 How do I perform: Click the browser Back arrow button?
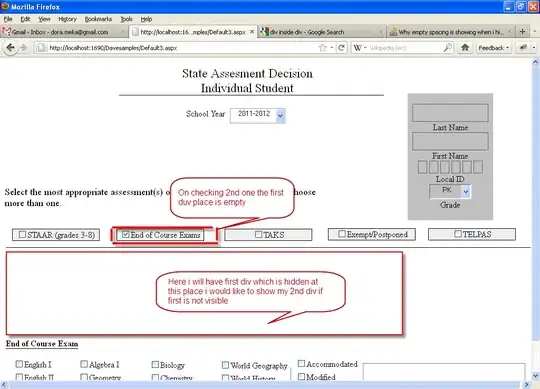(10, 48)
